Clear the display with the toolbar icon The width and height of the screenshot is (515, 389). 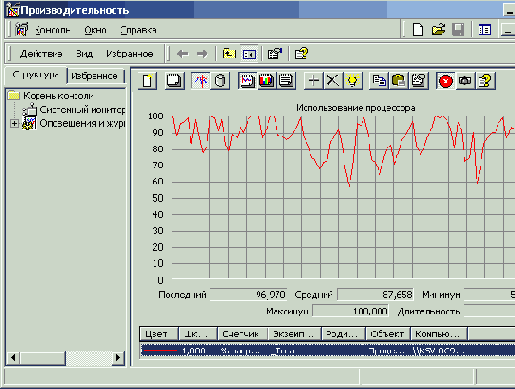(174, 81)
